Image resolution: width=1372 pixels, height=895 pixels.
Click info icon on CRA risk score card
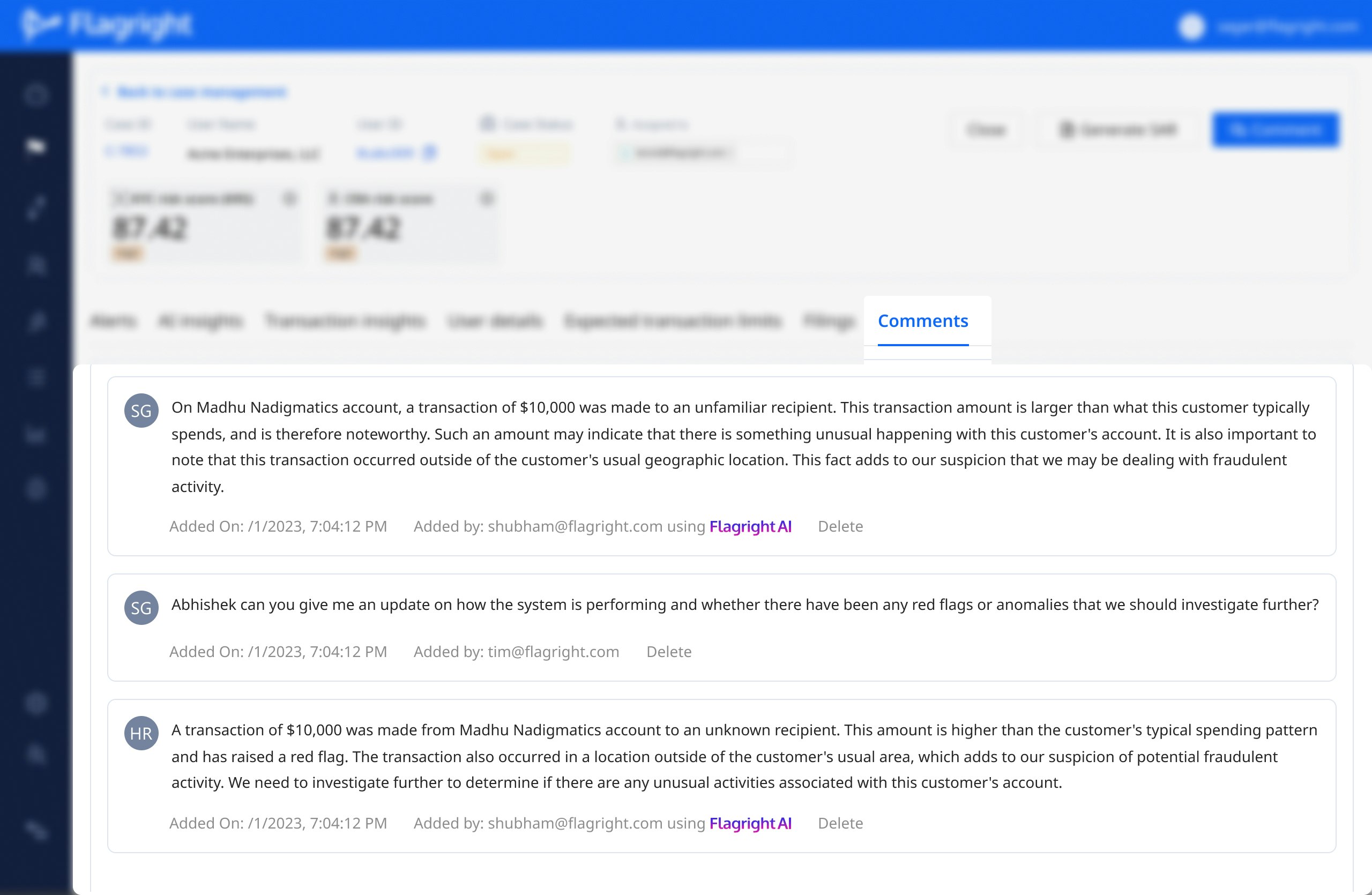487,199
